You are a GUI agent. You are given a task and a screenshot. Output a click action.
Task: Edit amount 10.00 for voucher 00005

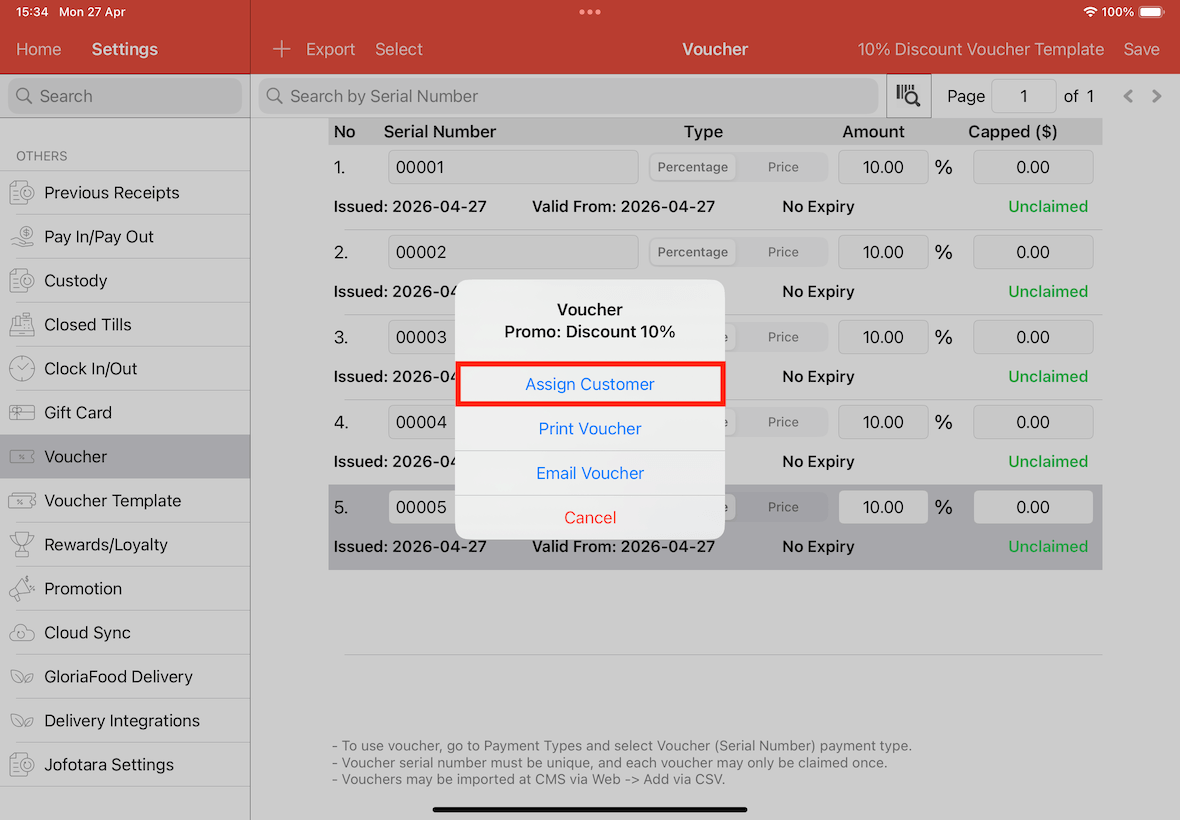[x=883, y=507]
